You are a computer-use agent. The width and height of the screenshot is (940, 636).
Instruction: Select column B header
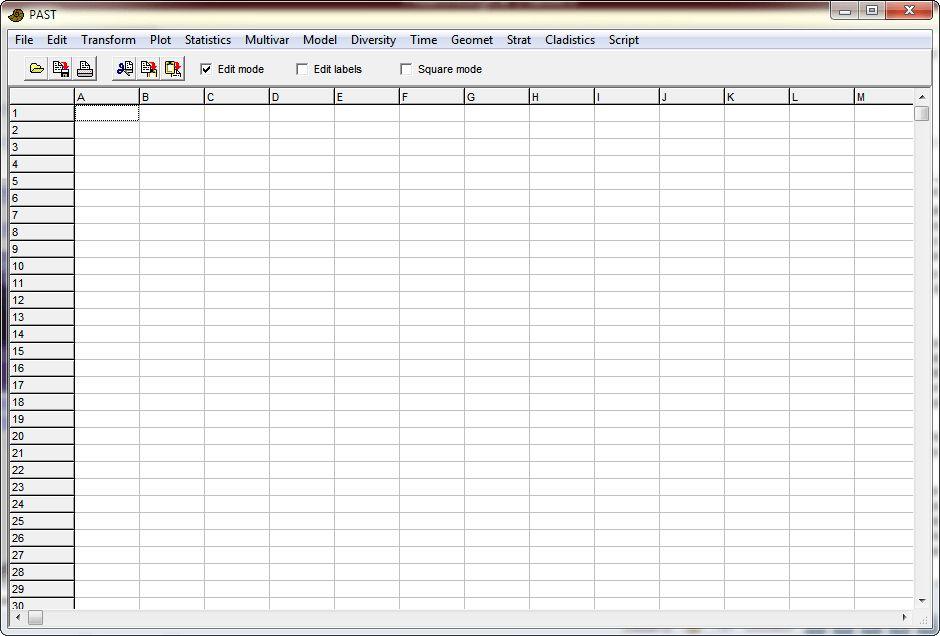172,97
